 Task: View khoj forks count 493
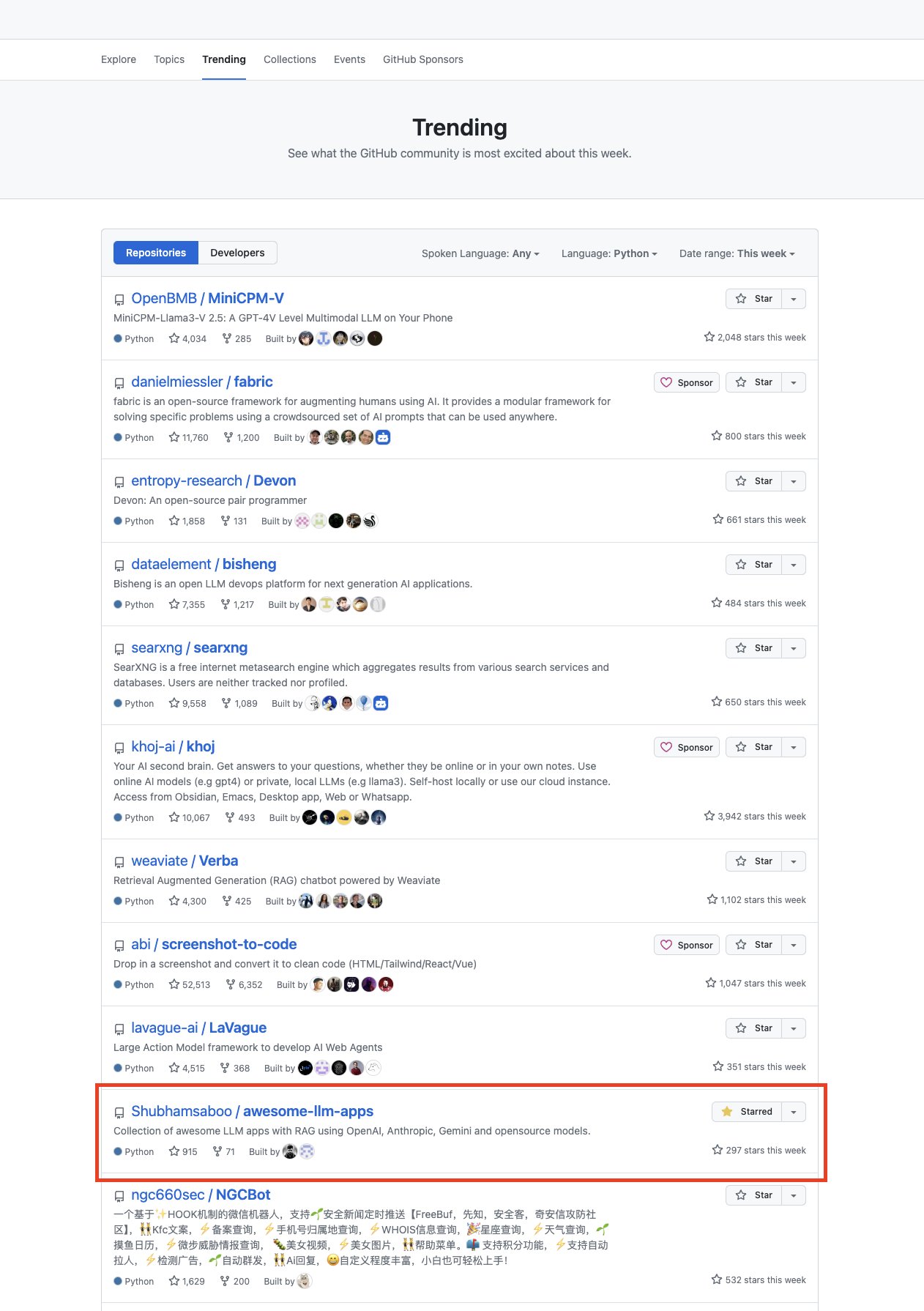click(x=240, y=817)
